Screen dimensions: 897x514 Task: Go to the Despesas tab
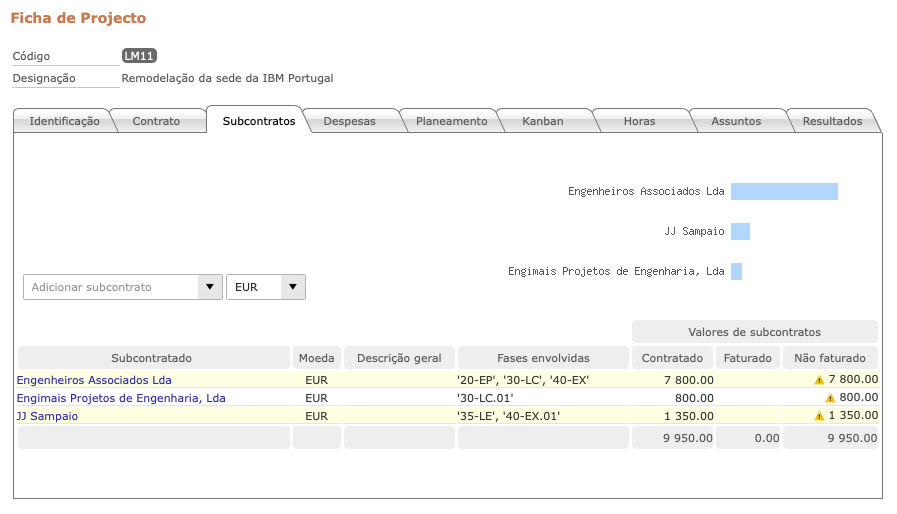click(x=349, y=121)
